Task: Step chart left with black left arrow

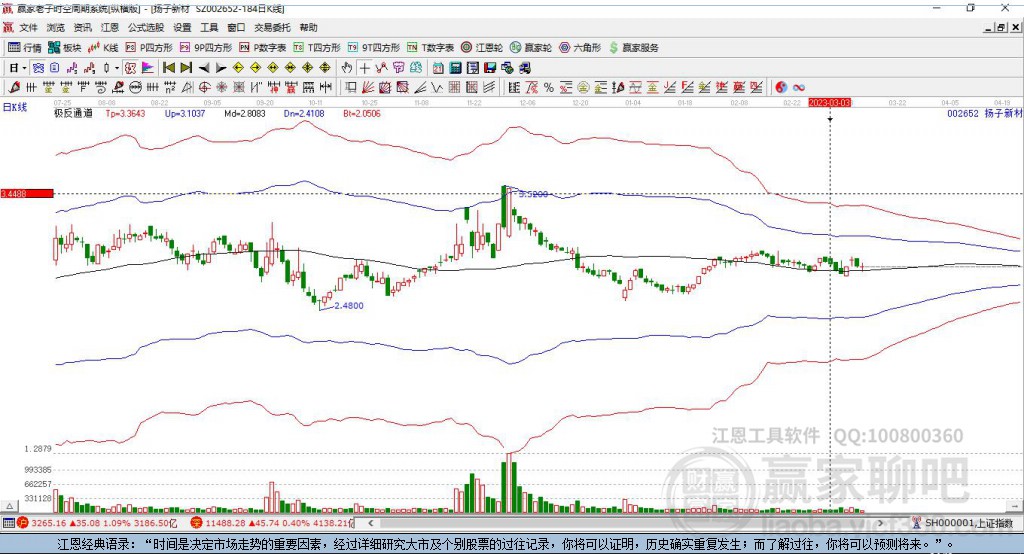Action: click(204, 68)
